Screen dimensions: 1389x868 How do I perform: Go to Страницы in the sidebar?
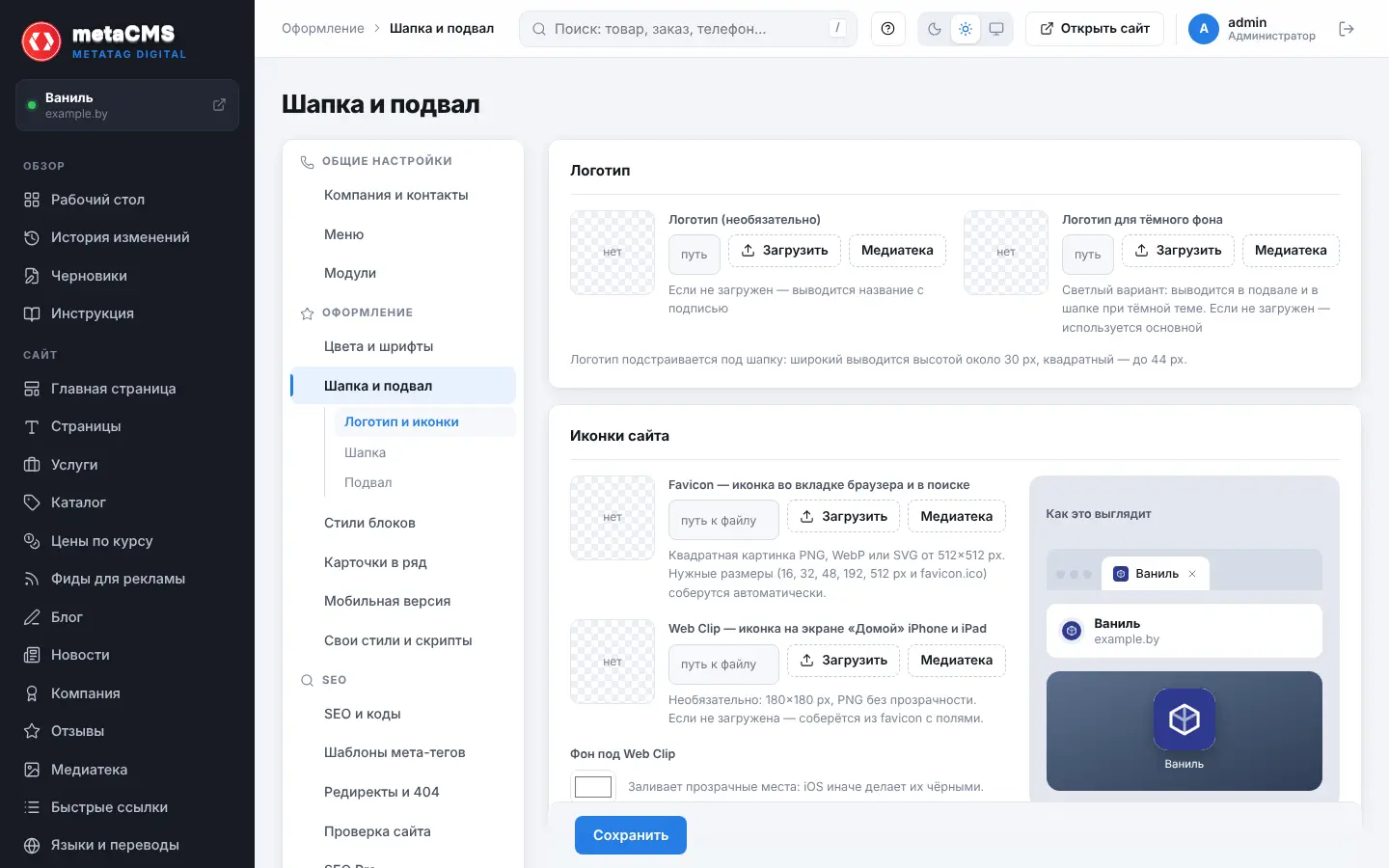[x=127, y=426]
